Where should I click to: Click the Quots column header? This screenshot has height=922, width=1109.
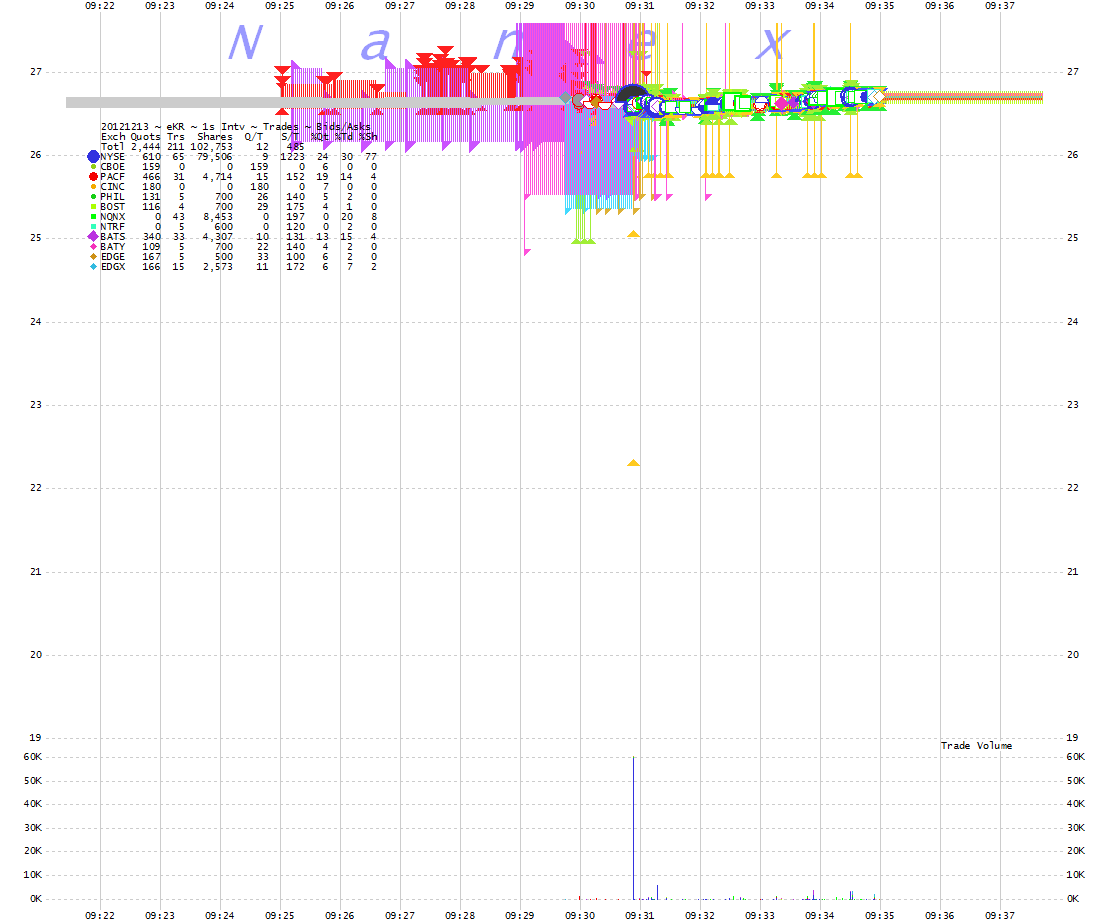coord(146,136)
